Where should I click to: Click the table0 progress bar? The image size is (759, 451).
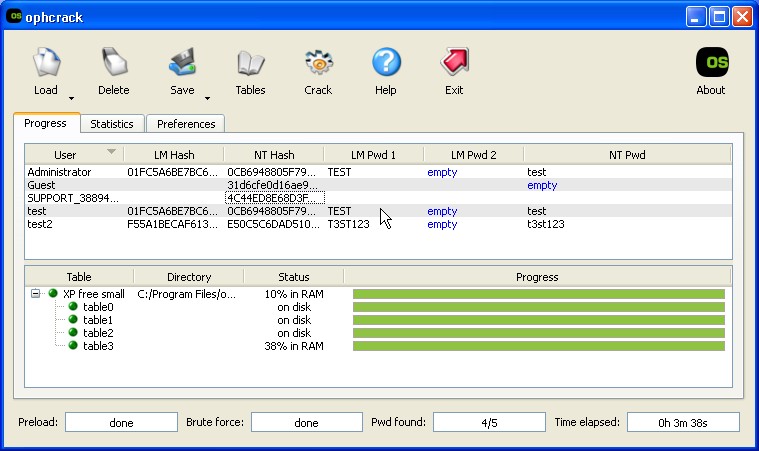[539, 307]
